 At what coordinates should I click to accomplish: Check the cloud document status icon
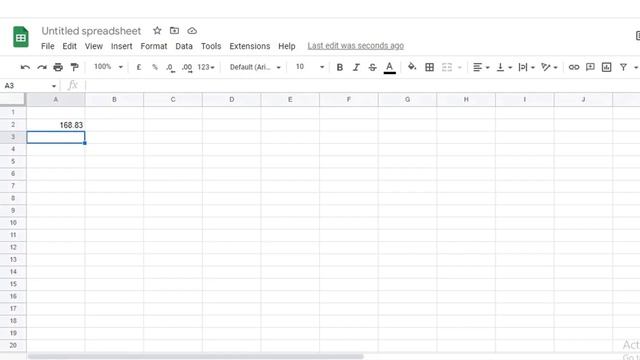[x=192, y=31]
